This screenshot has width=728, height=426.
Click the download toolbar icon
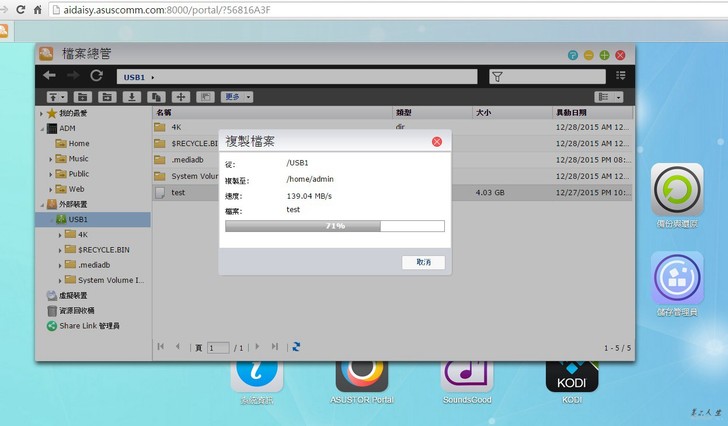(130, 97)
